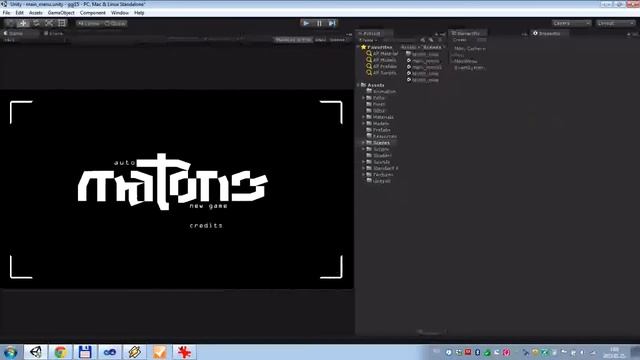Select the Resources folder
Image resolution: width=640 pixels, height=360 pixels.
[x=381, y=136]
